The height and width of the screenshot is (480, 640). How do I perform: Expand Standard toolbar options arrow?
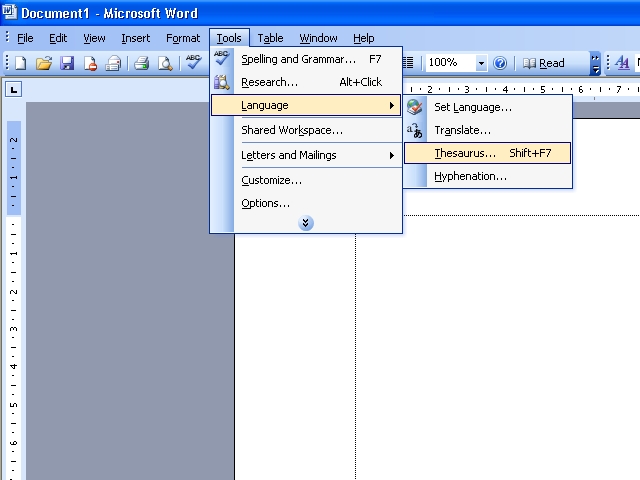[596, 63]
